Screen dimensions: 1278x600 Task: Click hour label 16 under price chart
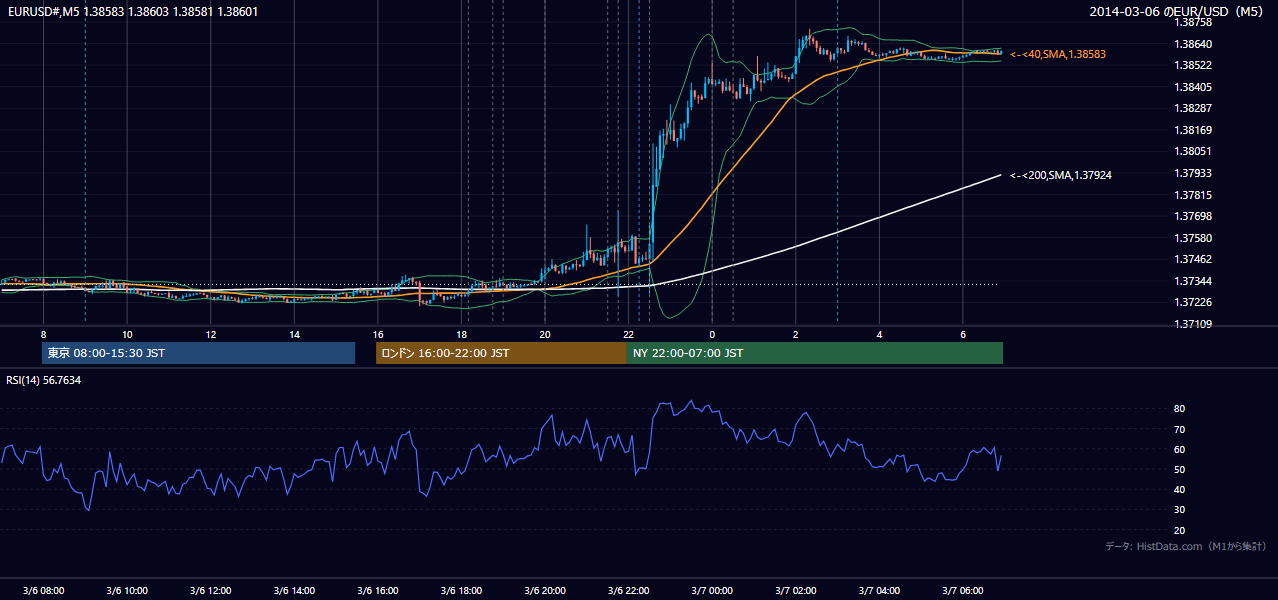click(x=378, y=334)
